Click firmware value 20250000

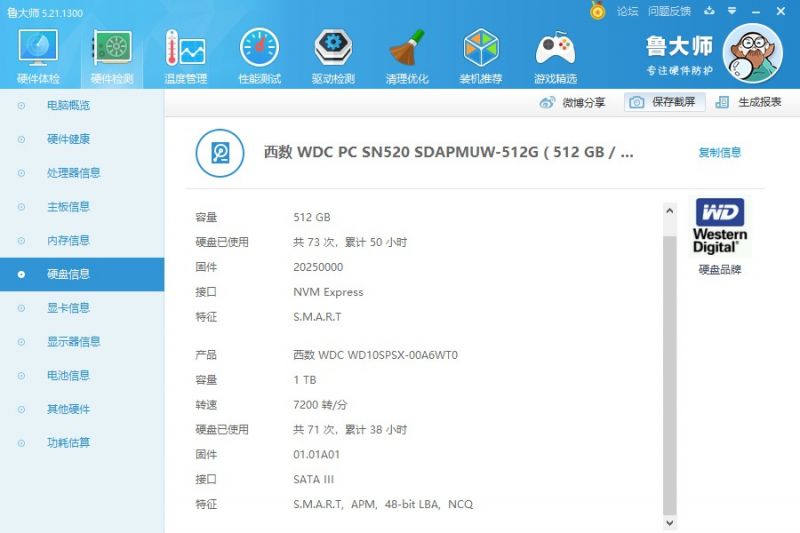pyautogui.click(x=318, y=267)
